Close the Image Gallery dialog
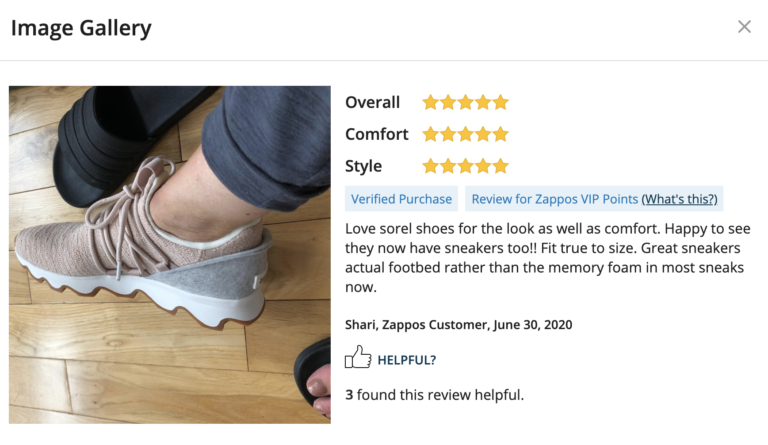Screen dimensions: 768x445 [x=744, y=27]
